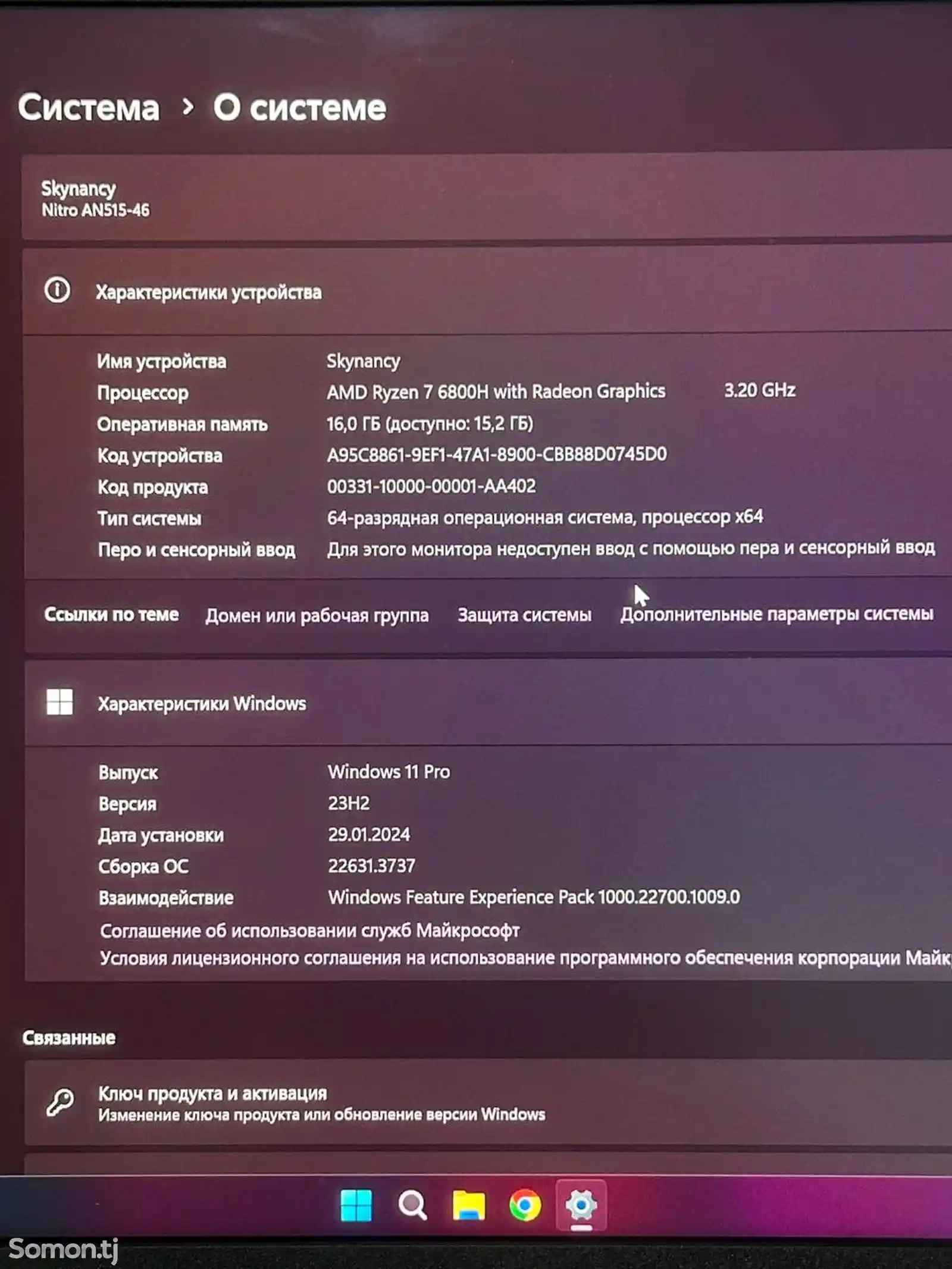Click Имя устройства label
Screen dimensions: 952x1269
click(x=161, y=362)
